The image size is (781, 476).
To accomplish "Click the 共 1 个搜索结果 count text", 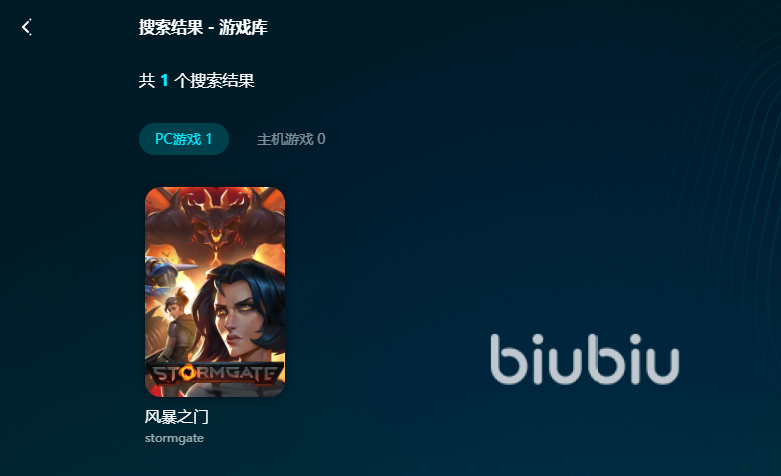I will (197, 80).
